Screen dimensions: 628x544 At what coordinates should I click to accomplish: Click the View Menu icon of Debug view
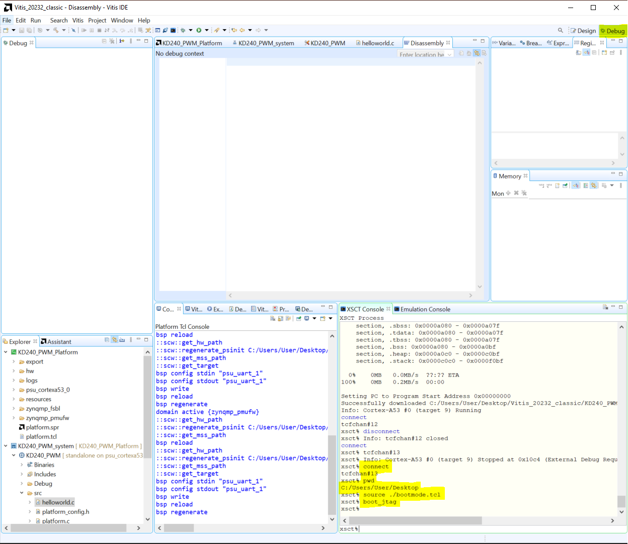[x=131, y=41]
